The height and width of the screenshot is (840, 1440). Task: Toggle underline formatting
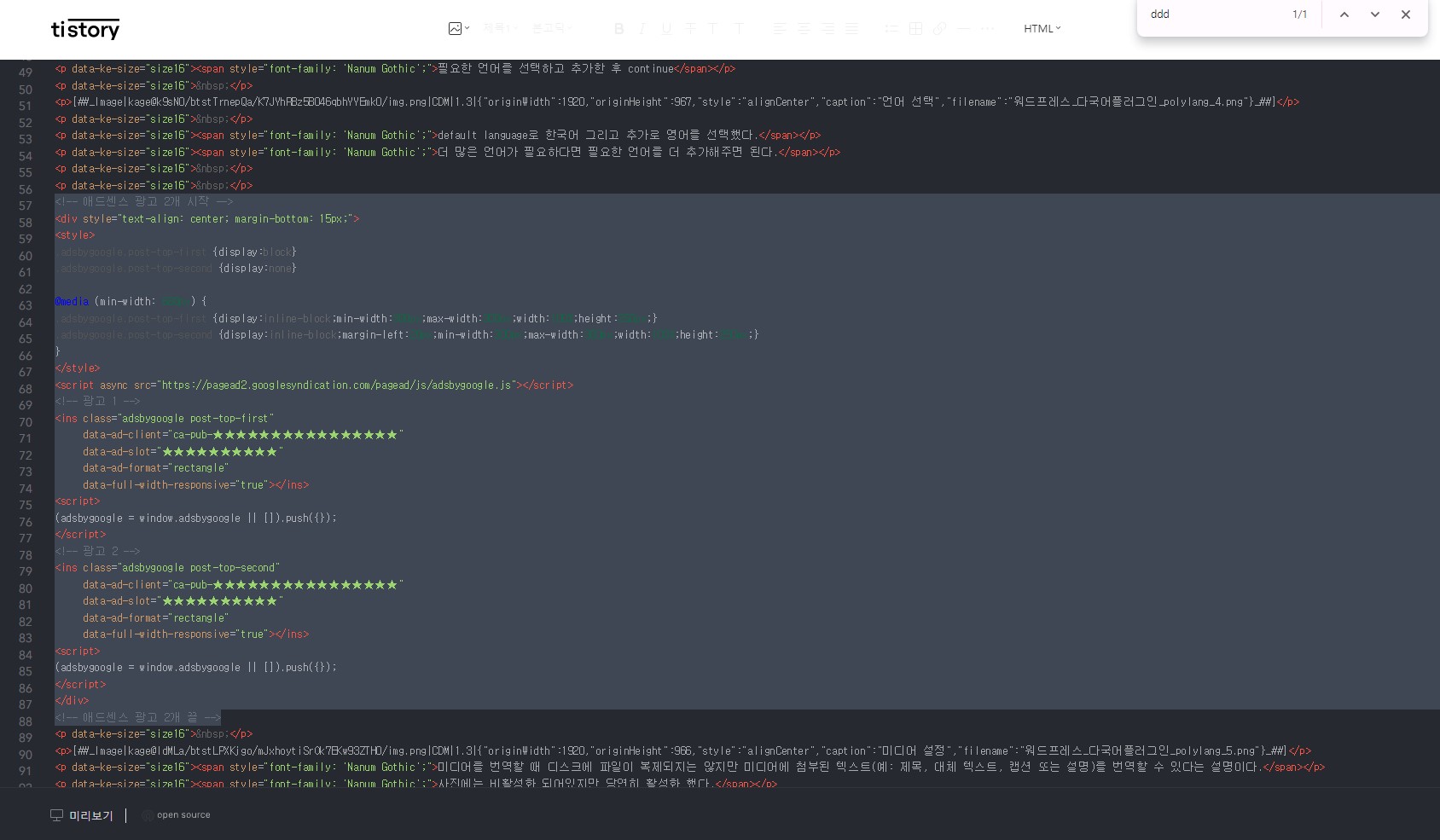coord(667,28)
